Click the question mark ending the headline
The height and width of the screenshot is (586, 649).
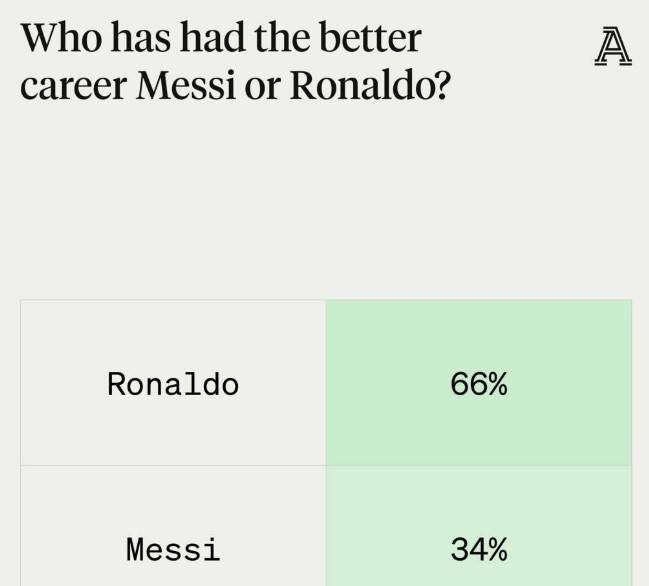[441, 87]
